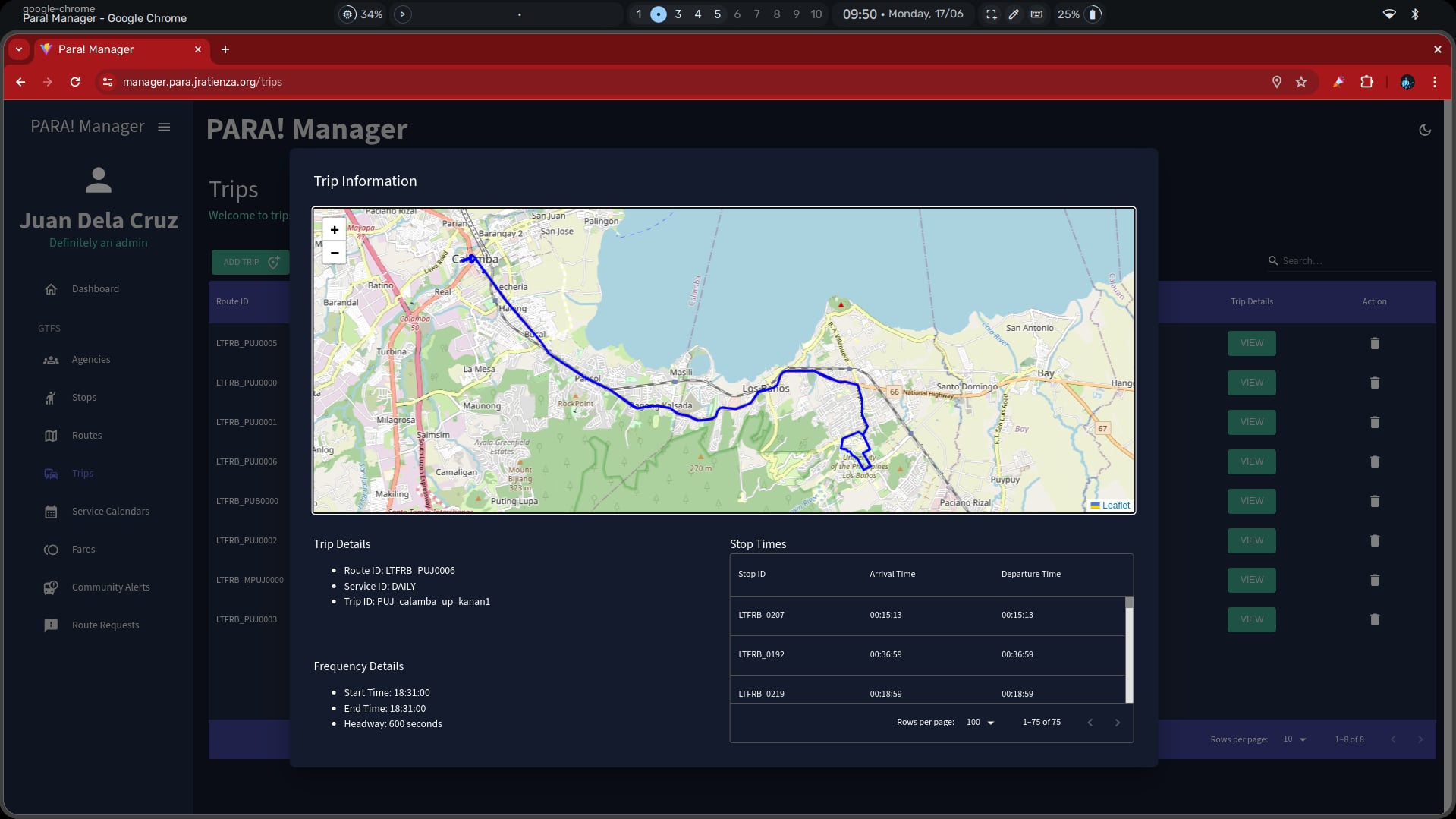Open Chrome three-dot menu
Screen dimensions: 1456x819
point(1434,82)
